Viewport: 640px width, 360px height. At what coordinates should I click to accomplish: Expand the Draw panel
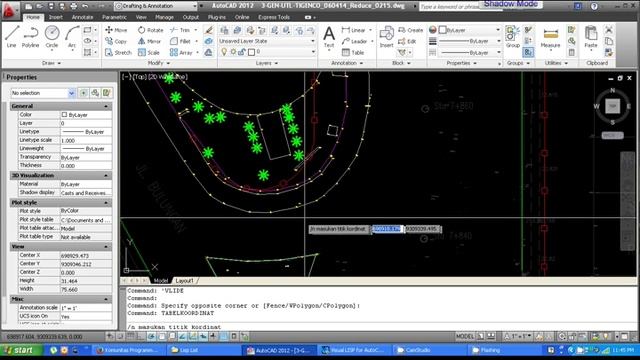[x=51, y=63]
